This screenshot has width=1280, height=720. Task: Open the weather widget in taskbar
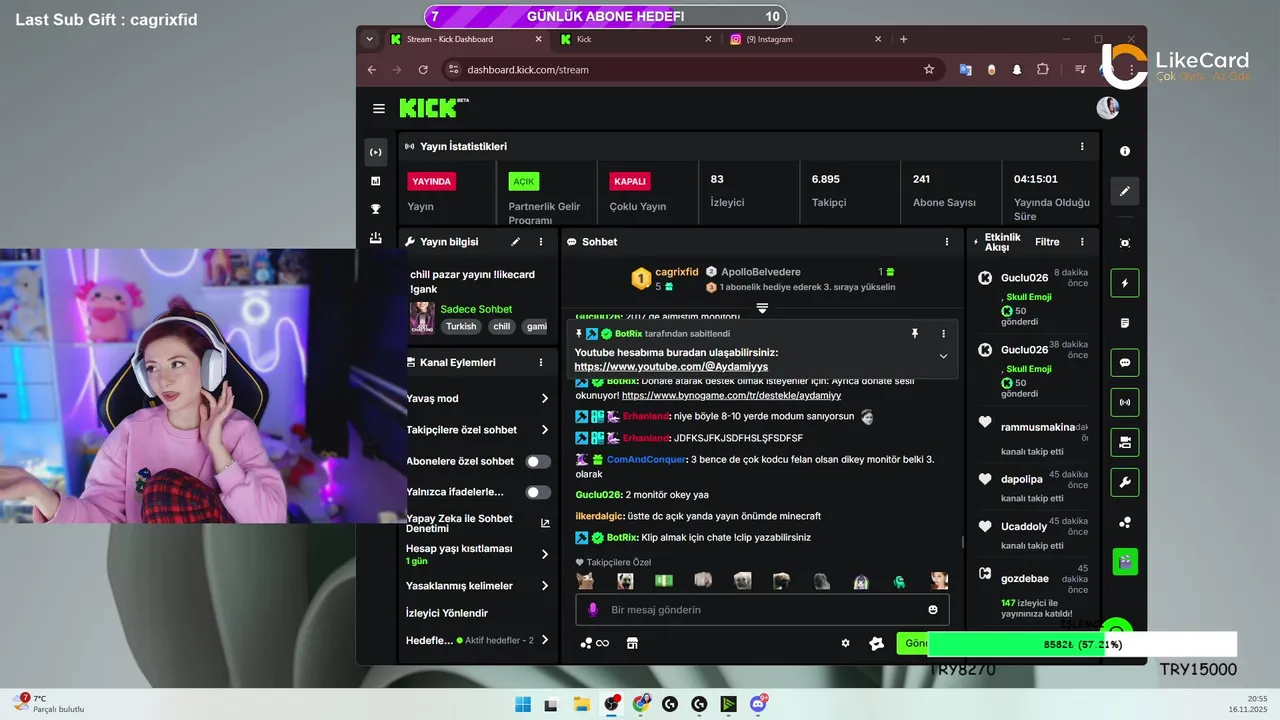[x=50, y=703]
